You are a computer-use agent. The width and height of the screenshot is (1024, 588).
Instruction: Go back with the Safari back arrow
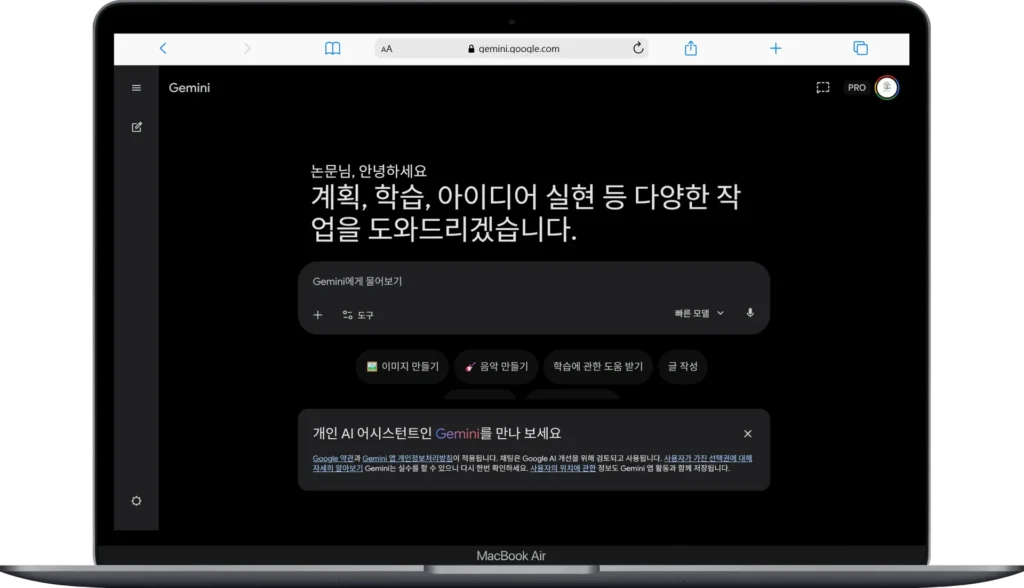(x=163, y=48)
